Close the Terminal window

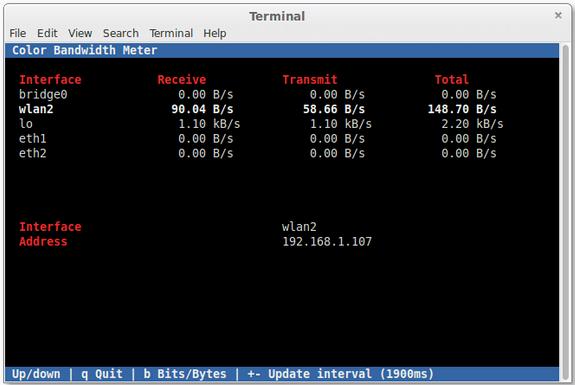click(x=558, y=15)
